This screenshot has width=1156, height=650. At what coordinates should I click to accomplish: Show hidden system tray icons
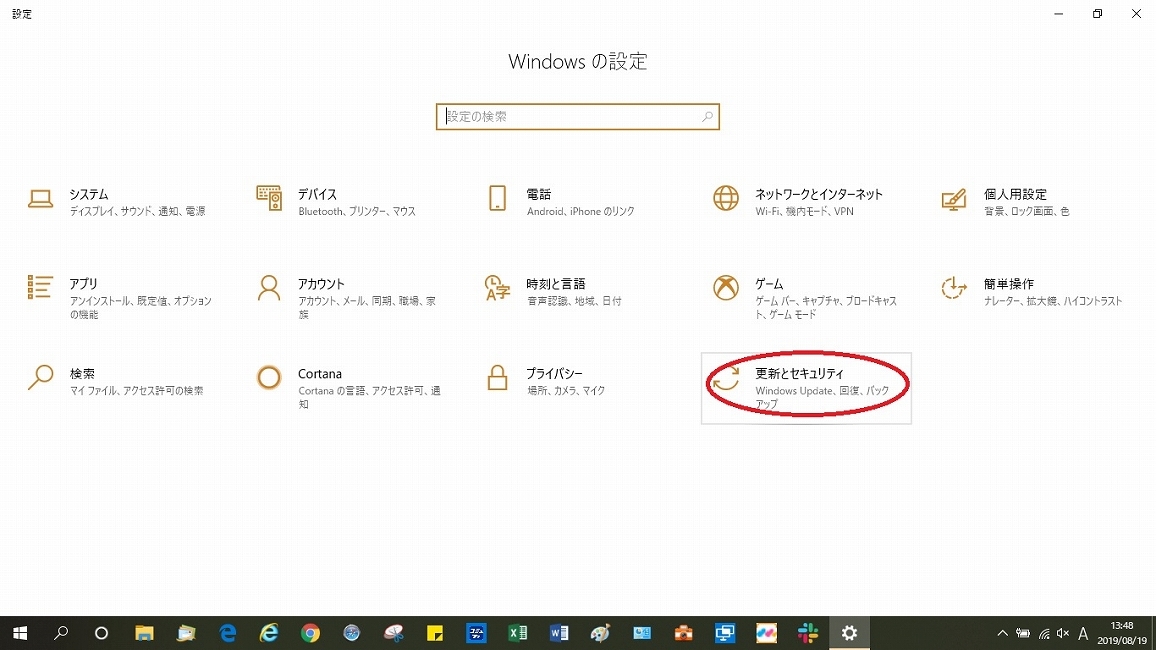[1003, 633]
